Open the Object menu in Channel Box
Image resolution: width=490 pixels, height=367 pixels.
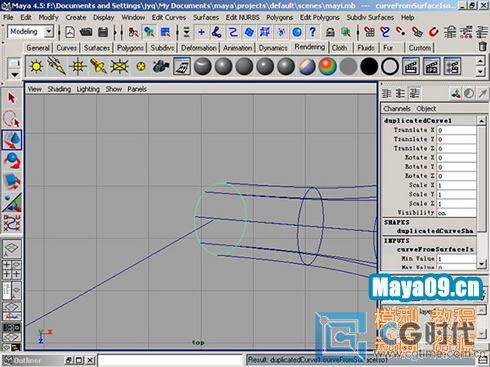pyautogui.click(x=426, y=109)
